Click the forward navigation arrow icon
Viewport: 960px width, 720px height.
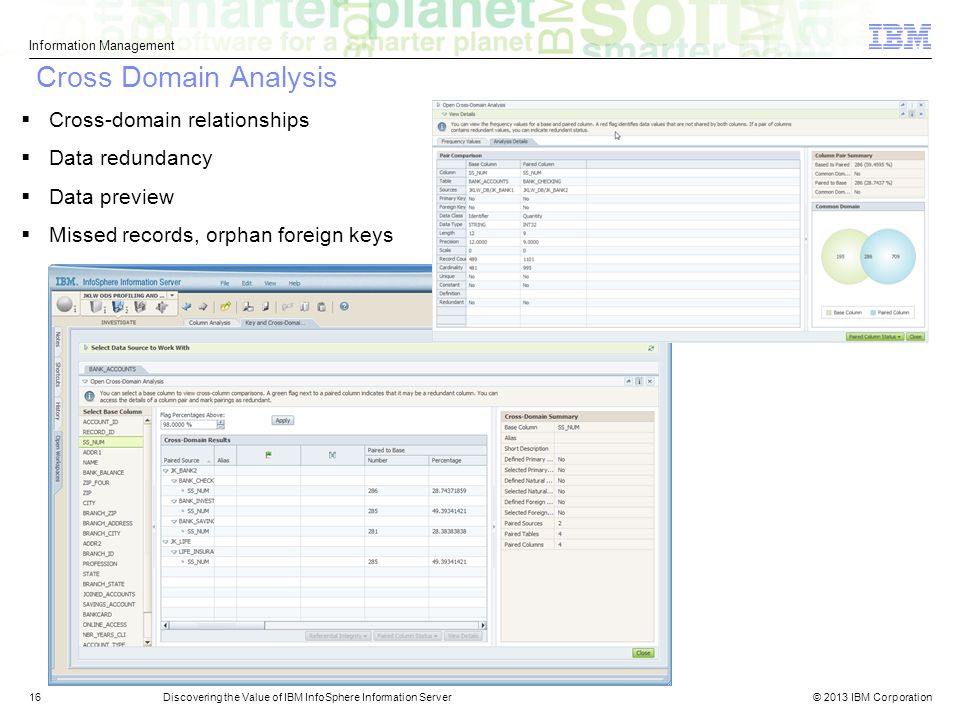pyautogui.click(x=203, y=307)
